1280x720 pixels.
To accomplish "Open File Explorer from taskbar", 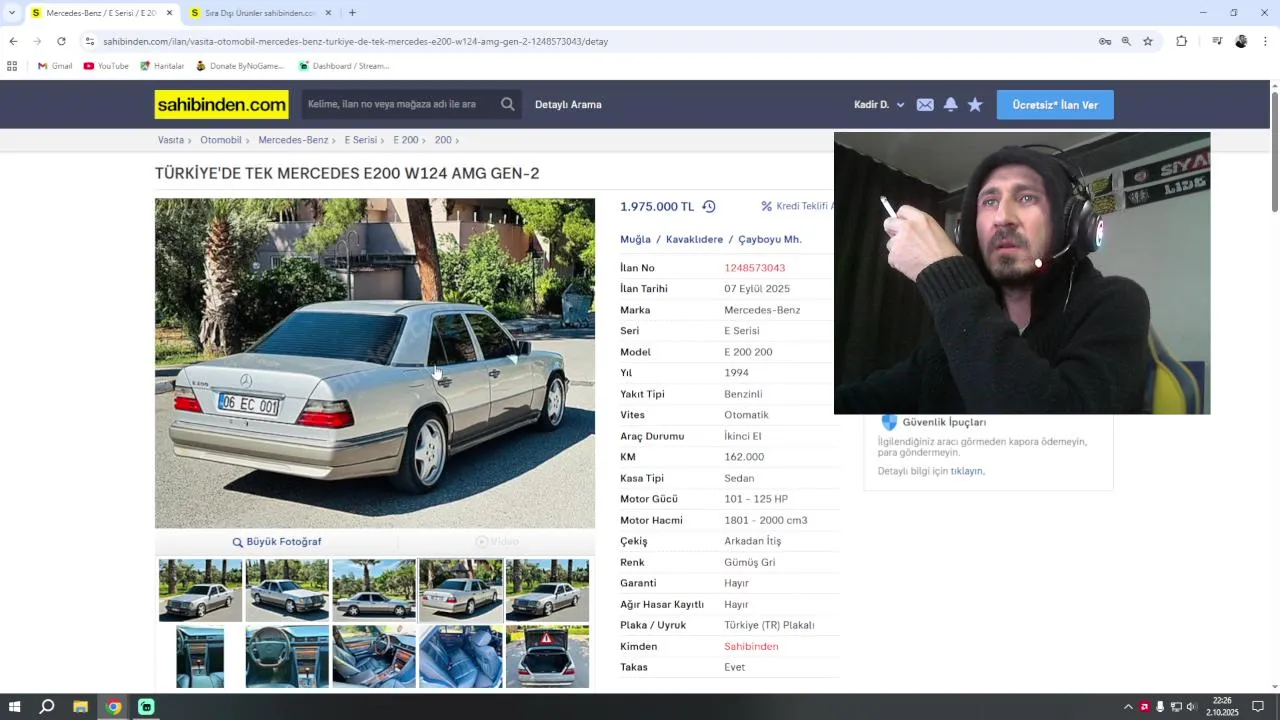I will pyautogui.click(x=80, y=707).
